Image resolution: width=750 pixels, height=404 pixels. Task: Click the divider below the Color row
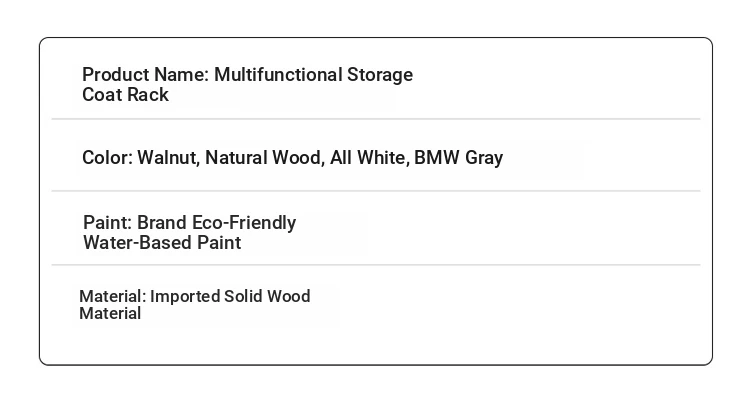coord(376,191)
